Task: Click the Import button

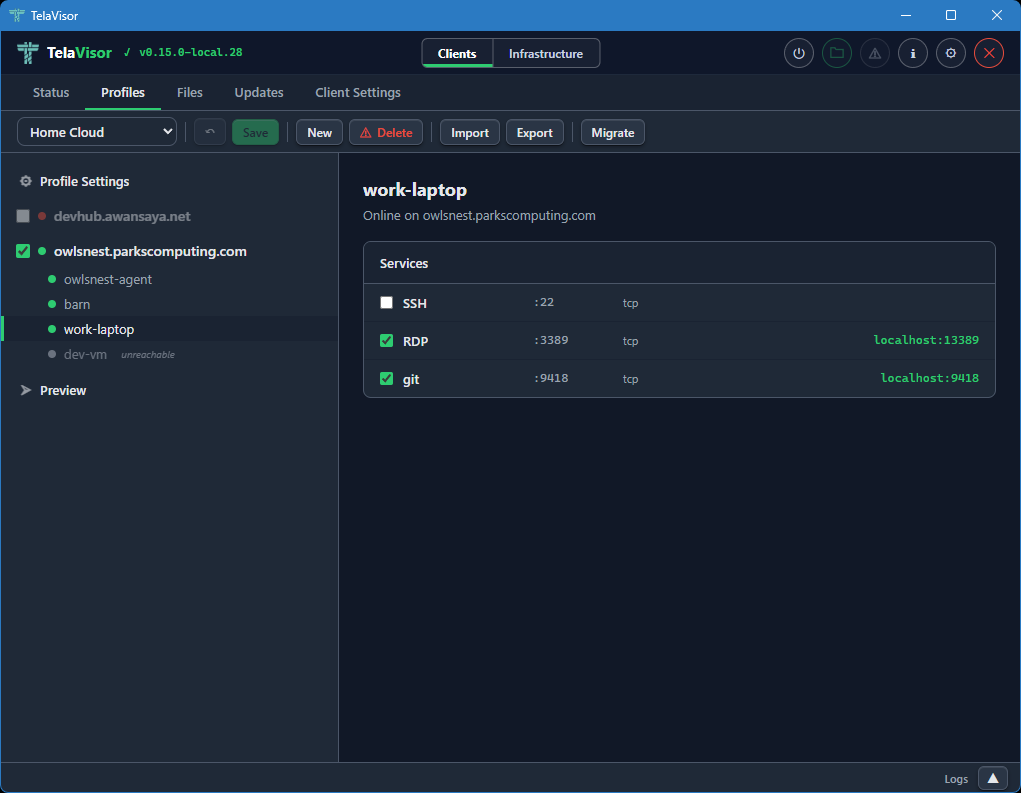Action: [x=469, y=132]
